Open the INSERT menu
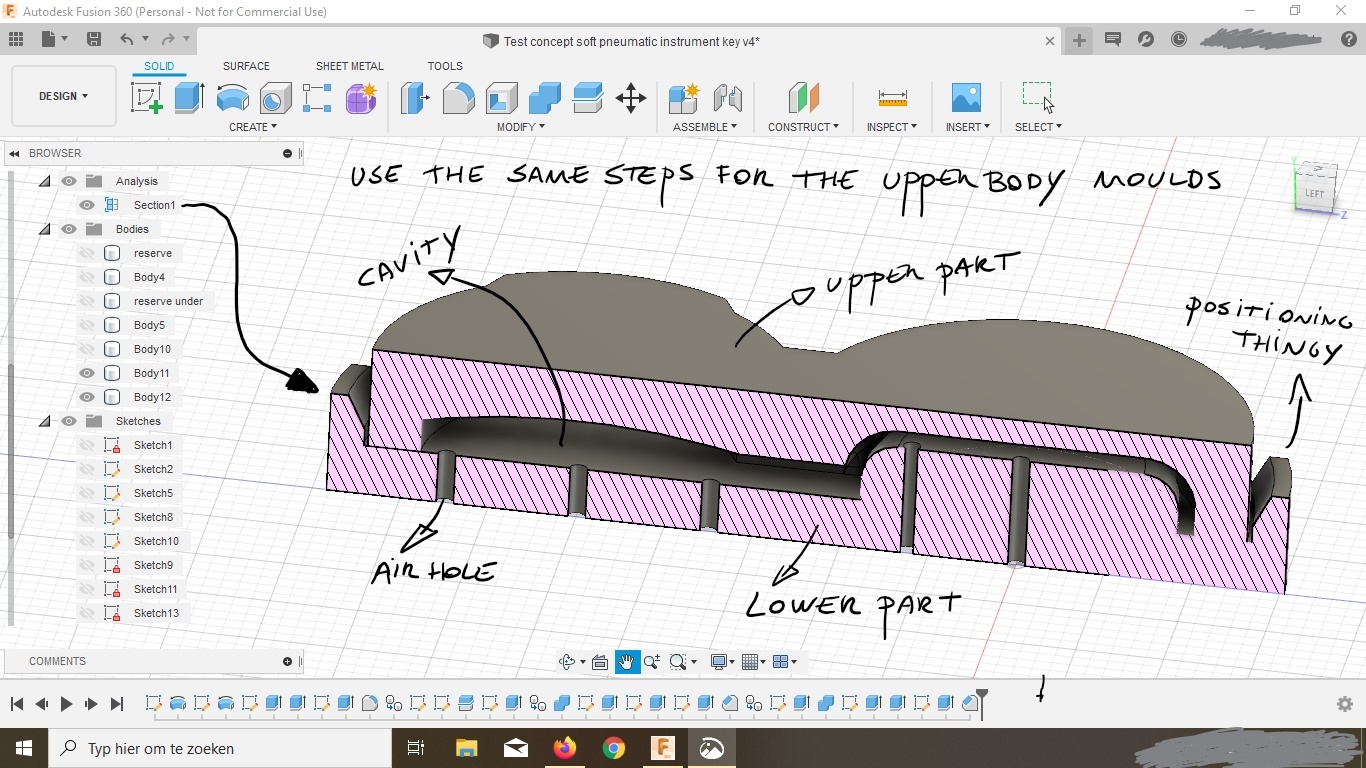The image size is (1366, 768). [968, 127]
